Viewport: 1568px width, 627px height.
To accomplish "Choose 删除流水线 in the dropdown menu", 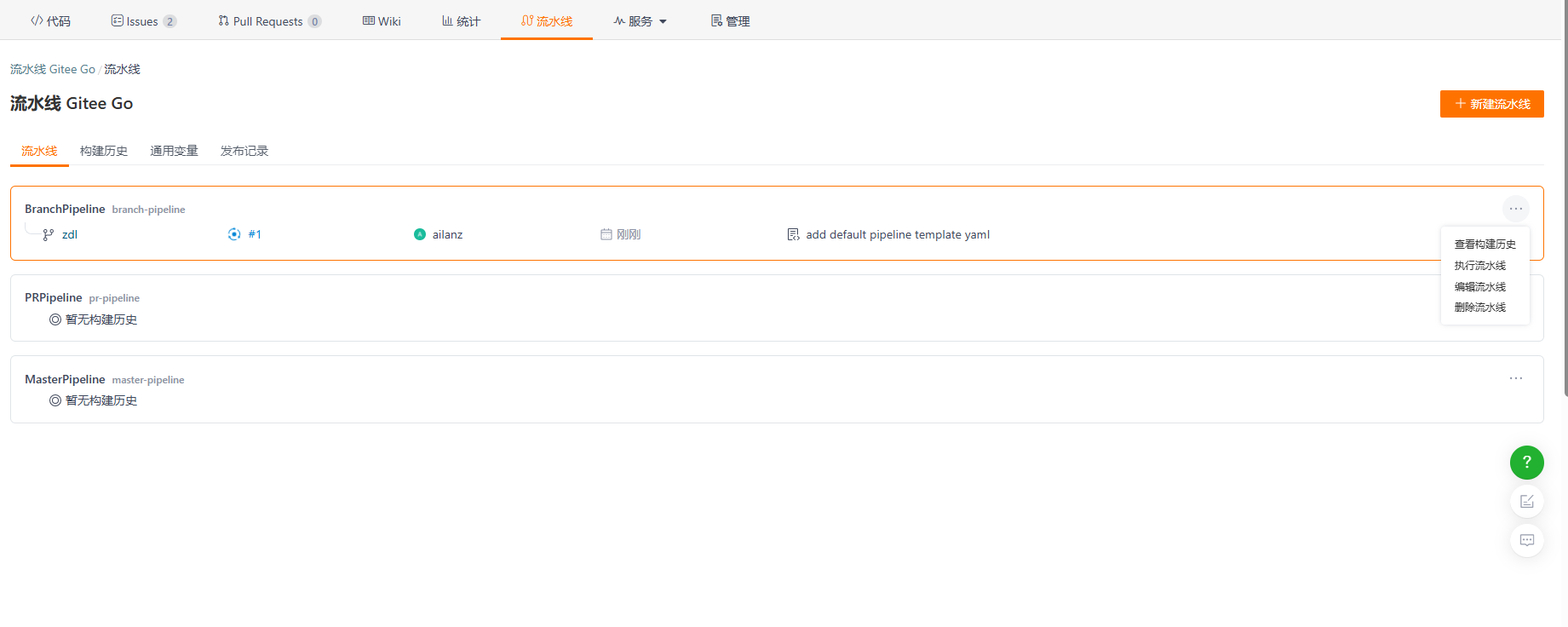I will coord(1479,308).
